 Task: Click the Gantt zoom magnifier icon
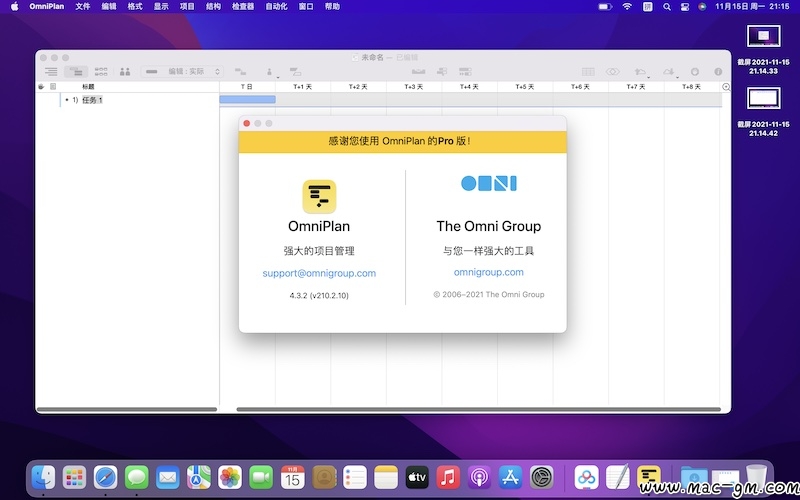(726, 87)
